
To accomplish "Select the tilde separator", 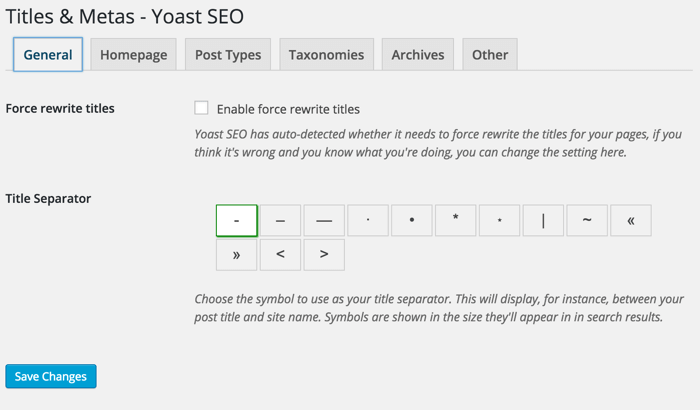I will tap(587, 220).
